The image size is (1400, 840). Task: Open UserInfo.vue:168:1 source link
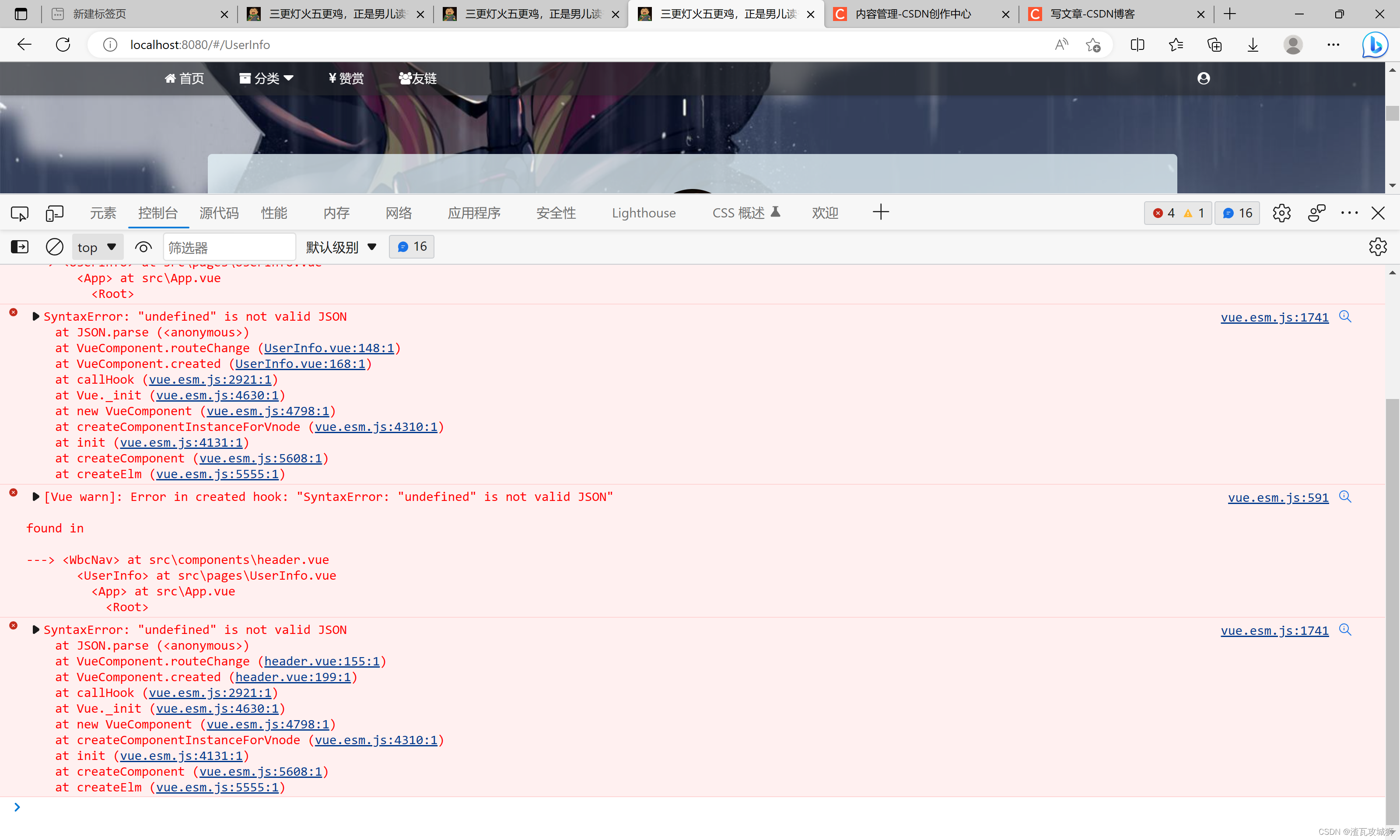click(300, 364)
